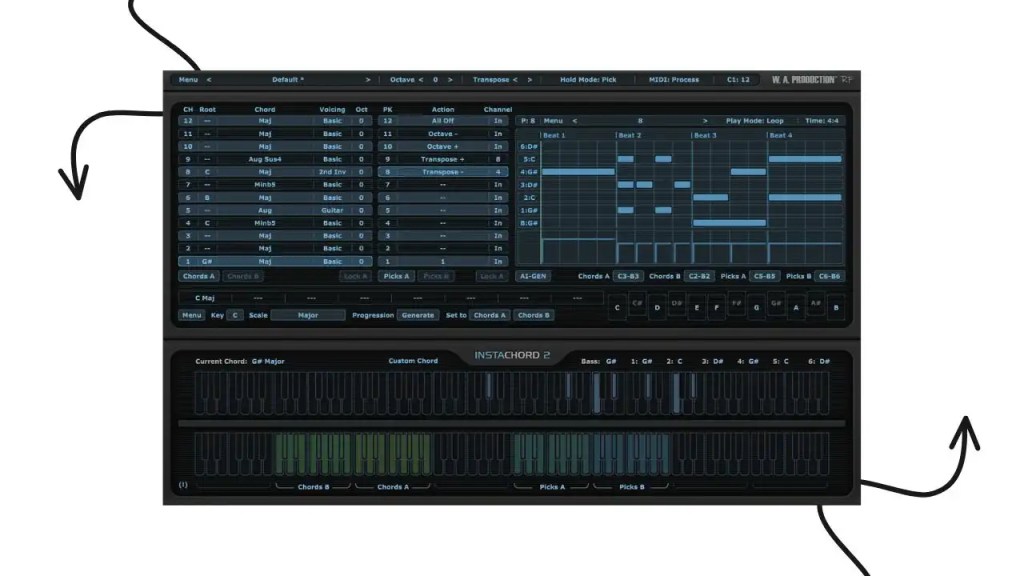Select the D note key button
The width and height of the screenshot is (1024, 576).
tap(657, 308)
